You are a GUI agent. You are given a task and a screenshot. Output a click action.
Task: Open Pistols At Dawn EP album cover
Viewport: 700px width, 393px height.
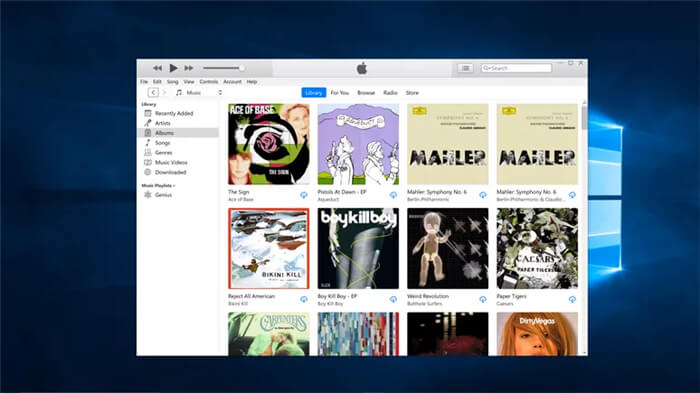[358, 144]
